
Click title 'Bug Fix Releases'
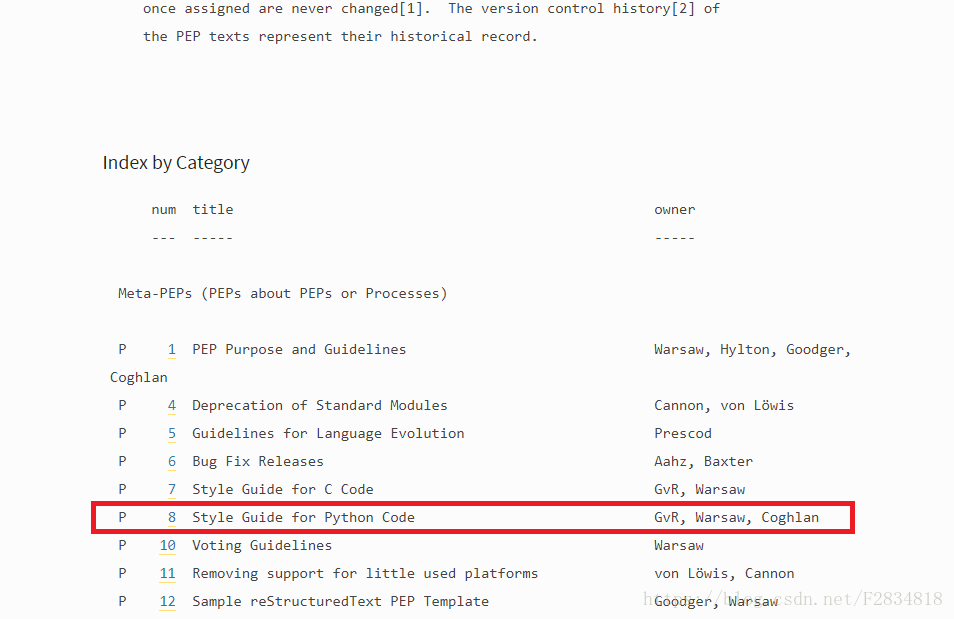click(x=257, y=461)
